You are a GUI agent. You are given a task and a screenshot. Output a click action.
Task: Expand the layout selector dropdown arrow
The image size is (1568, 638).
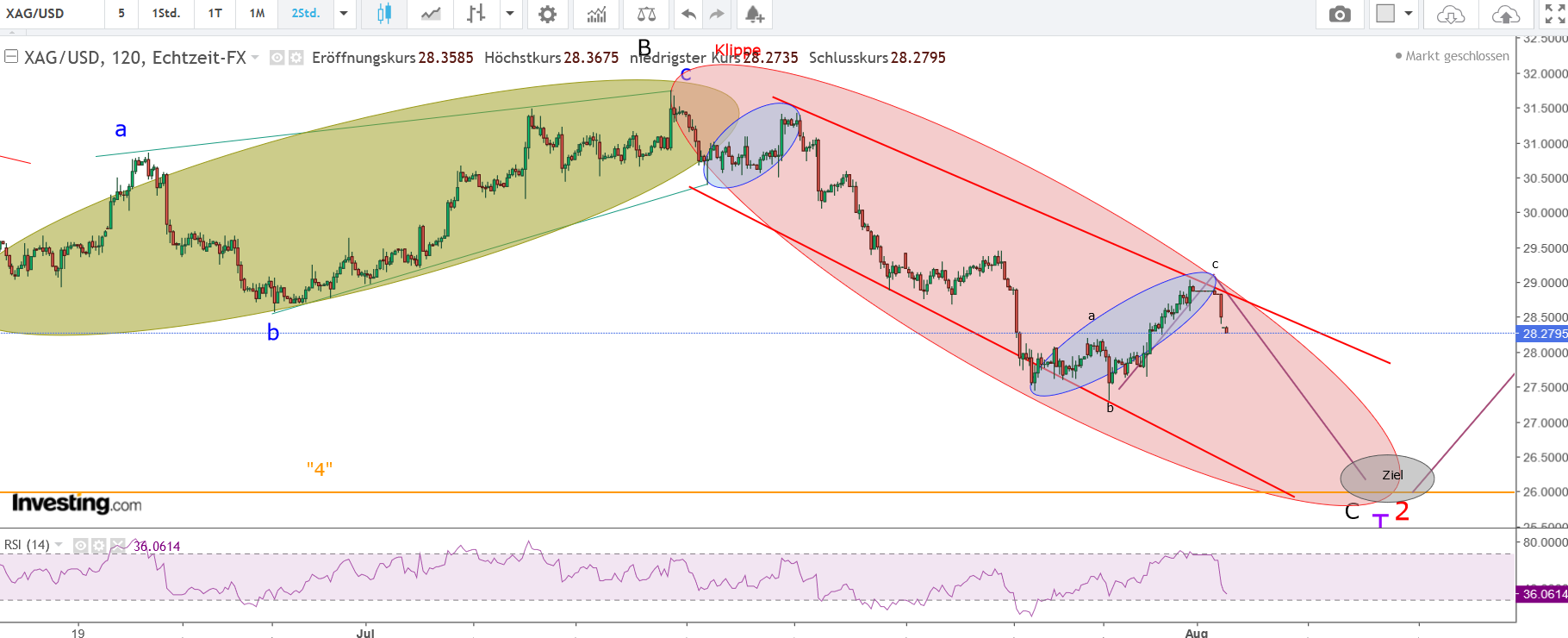1409,14
